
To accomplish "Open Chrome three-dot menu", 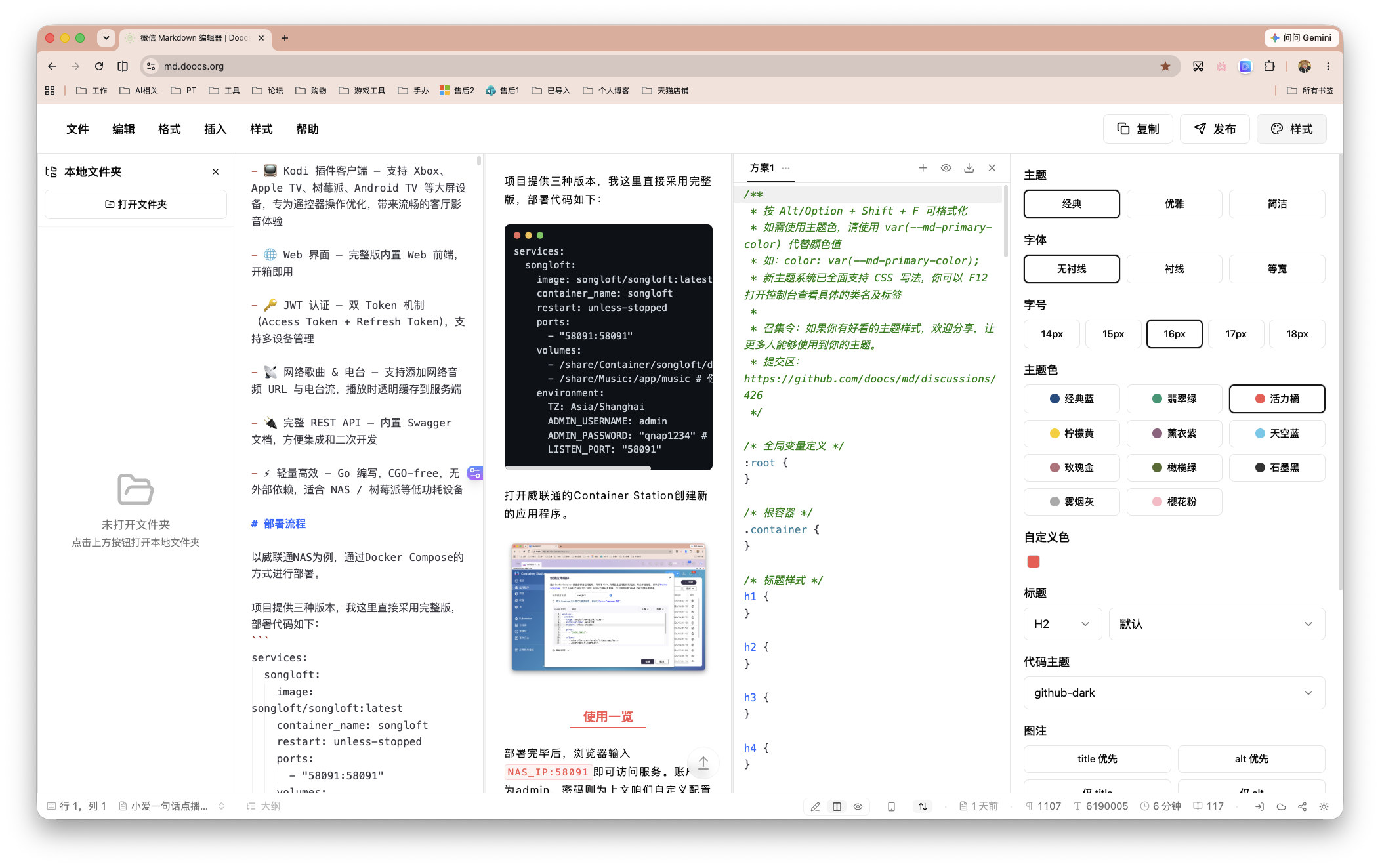I will point(1328,66).
